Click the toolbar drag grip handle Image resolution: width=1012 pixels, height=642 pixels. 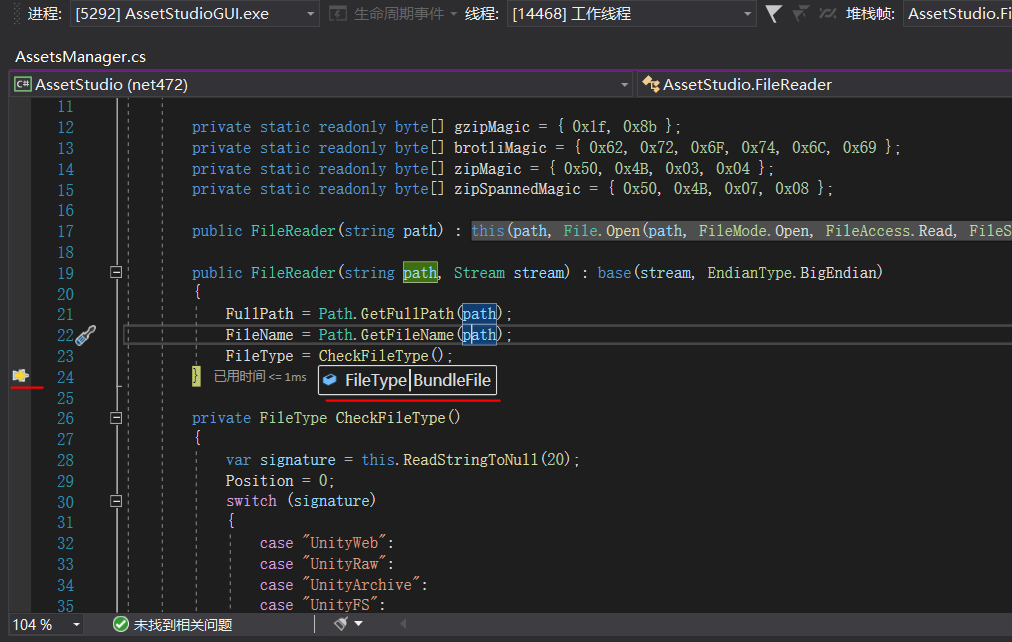click(15, 14)
